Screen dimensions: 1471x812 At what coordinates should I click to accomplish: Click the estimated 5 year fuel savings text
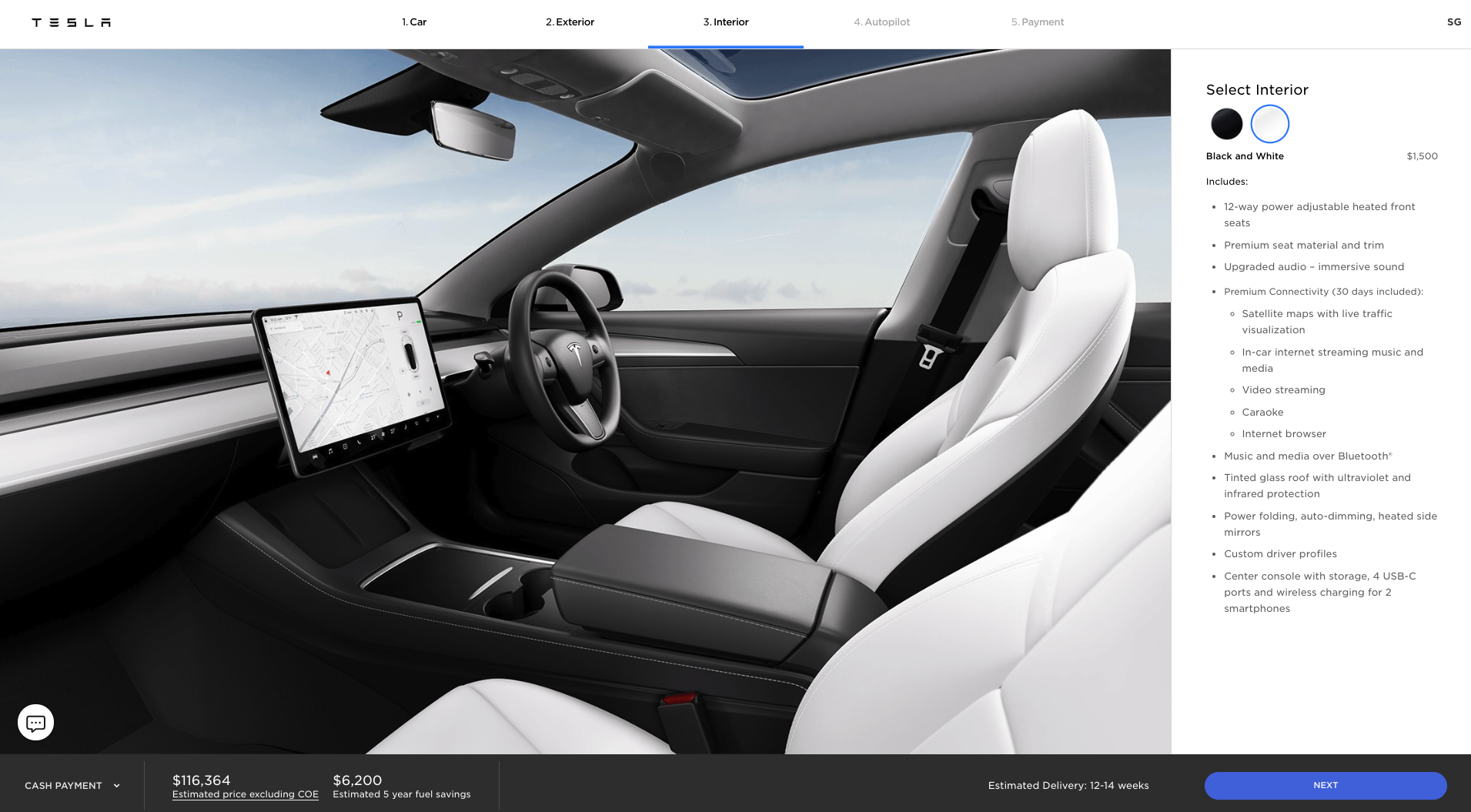pyautogui.click(x=401, y=794)
